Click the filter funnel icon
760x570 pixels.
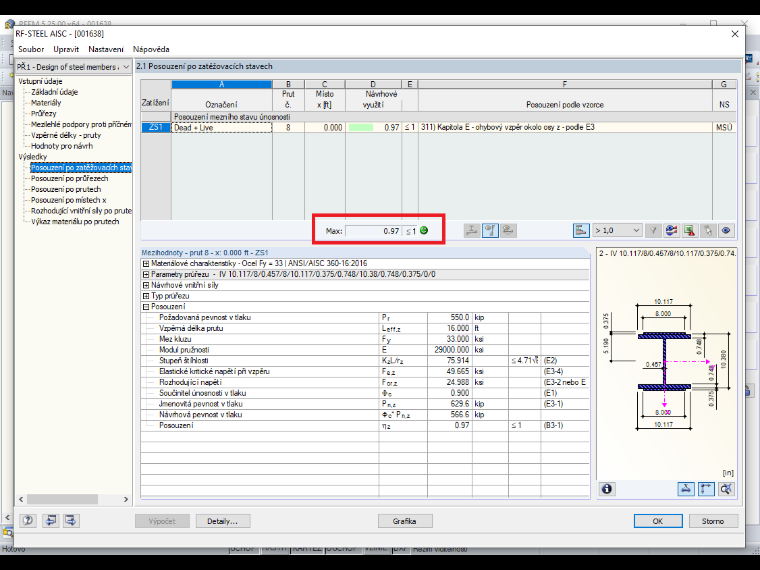(653, 231)
